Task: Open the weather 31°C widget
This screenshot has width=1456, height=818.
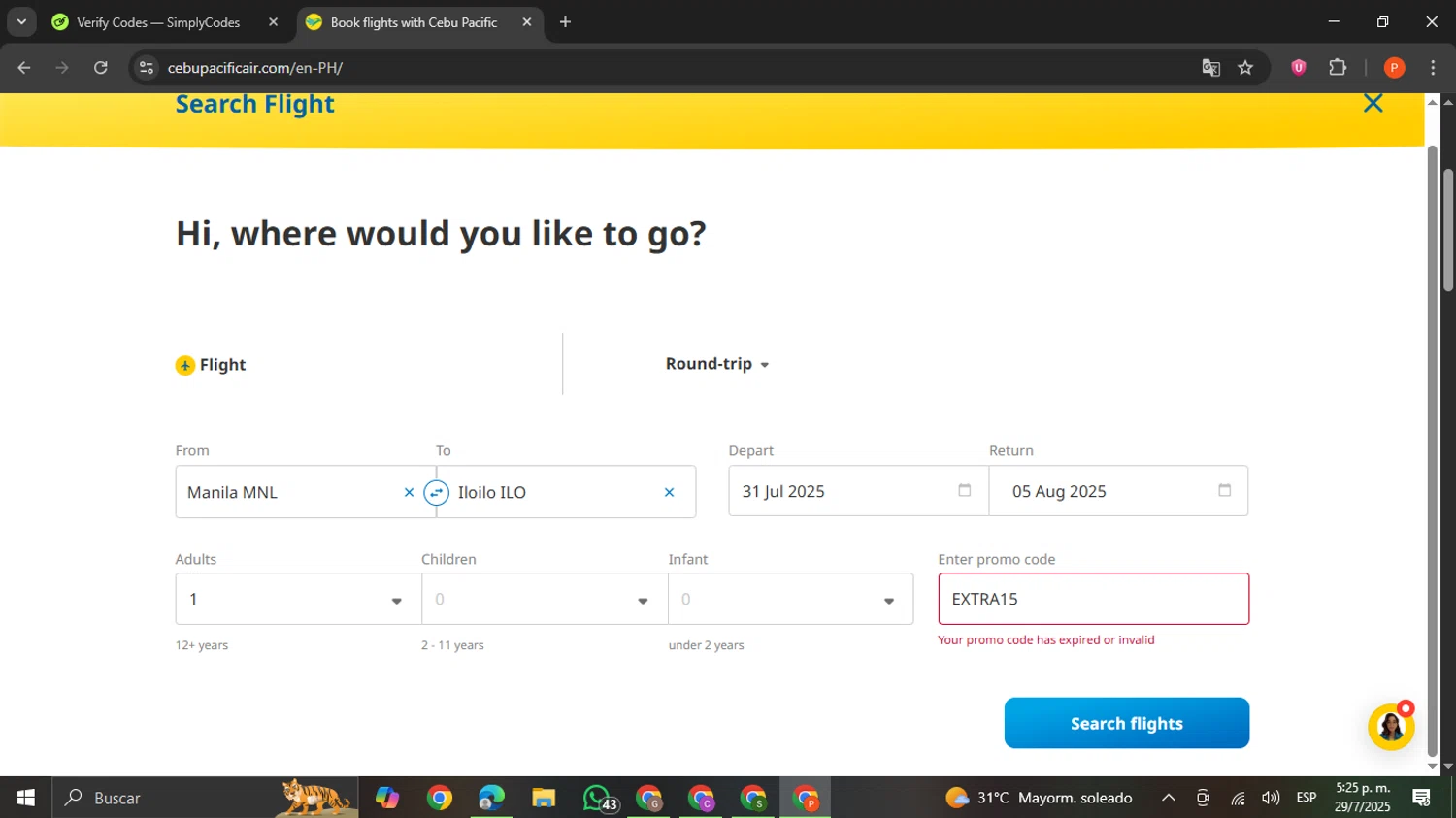Action: (1040, 798)
